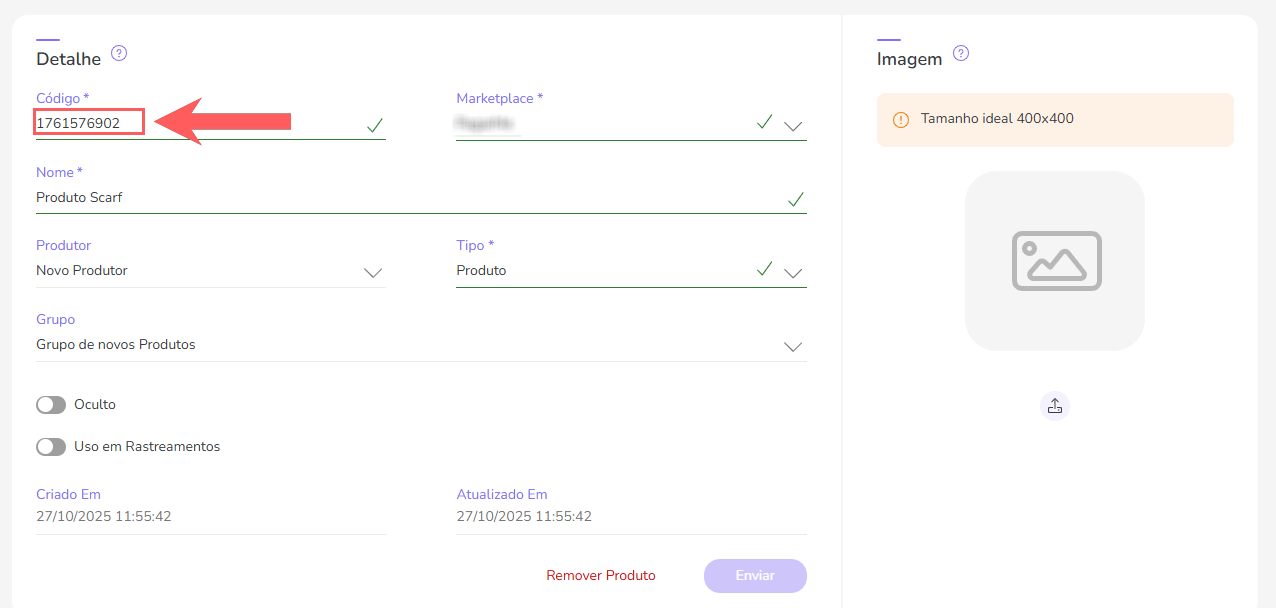Focus the Nome field with Produto Scarf
Viewport: 1276px width, 608px height.
point(400,198)
